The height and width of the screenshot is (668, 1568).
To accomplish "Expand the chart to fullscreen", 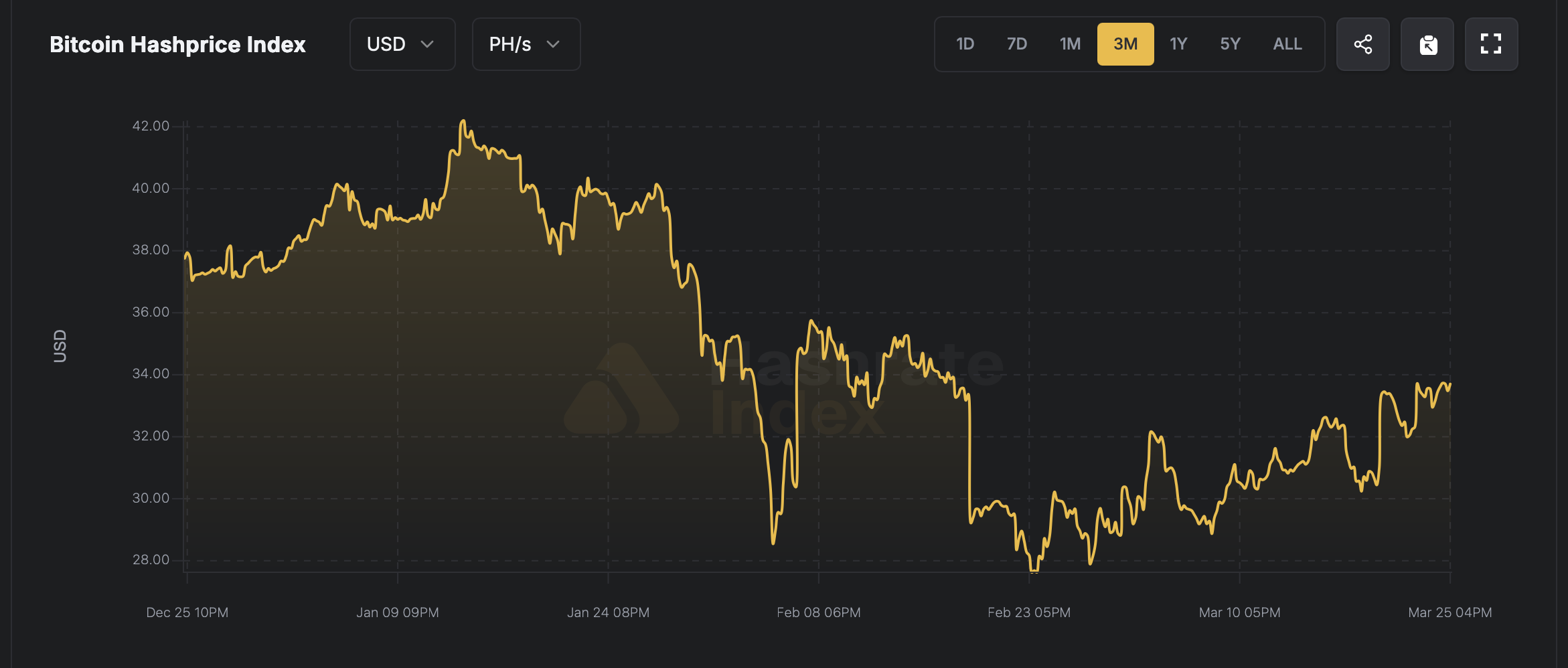I will 1491,44.
